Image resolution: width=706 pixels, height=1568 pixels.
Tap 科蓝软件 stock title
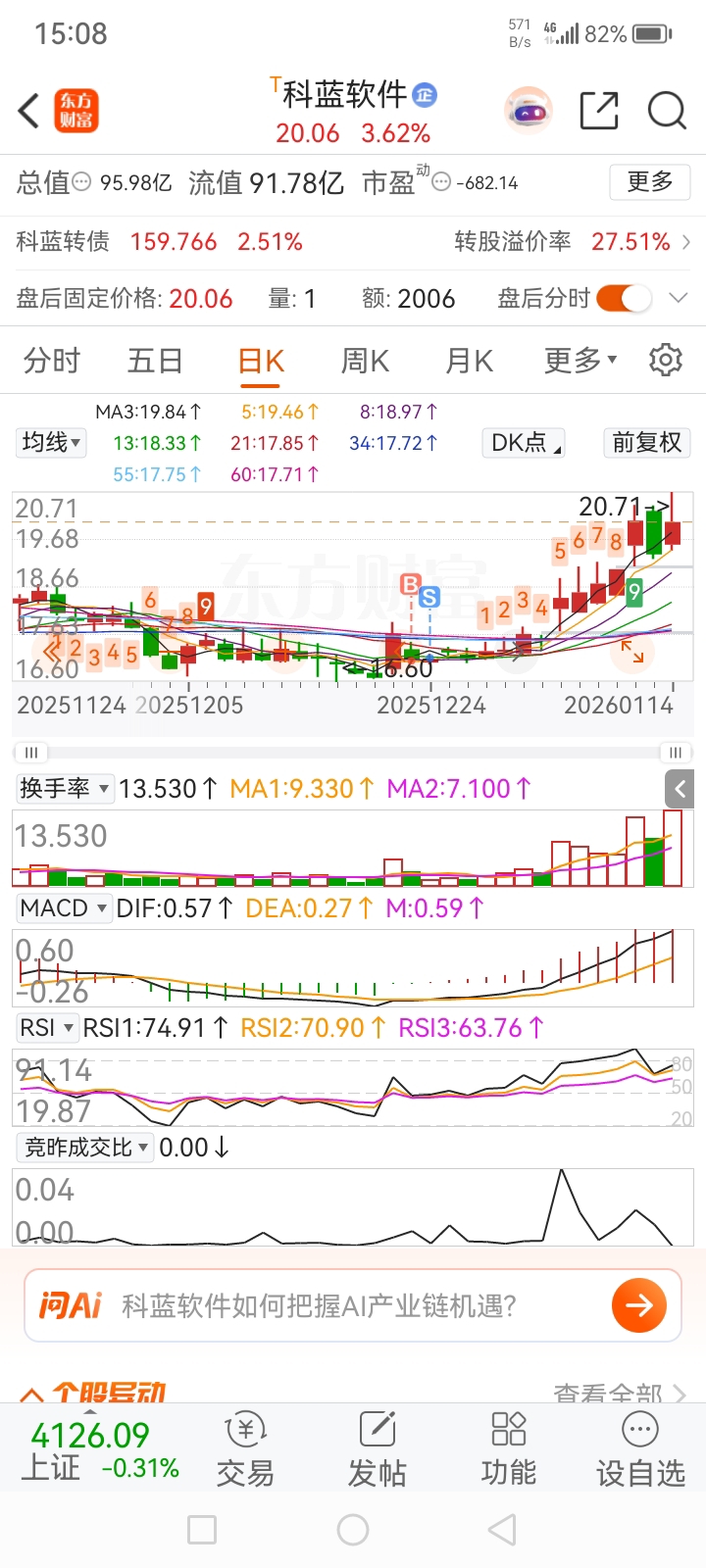pos(344,94)
